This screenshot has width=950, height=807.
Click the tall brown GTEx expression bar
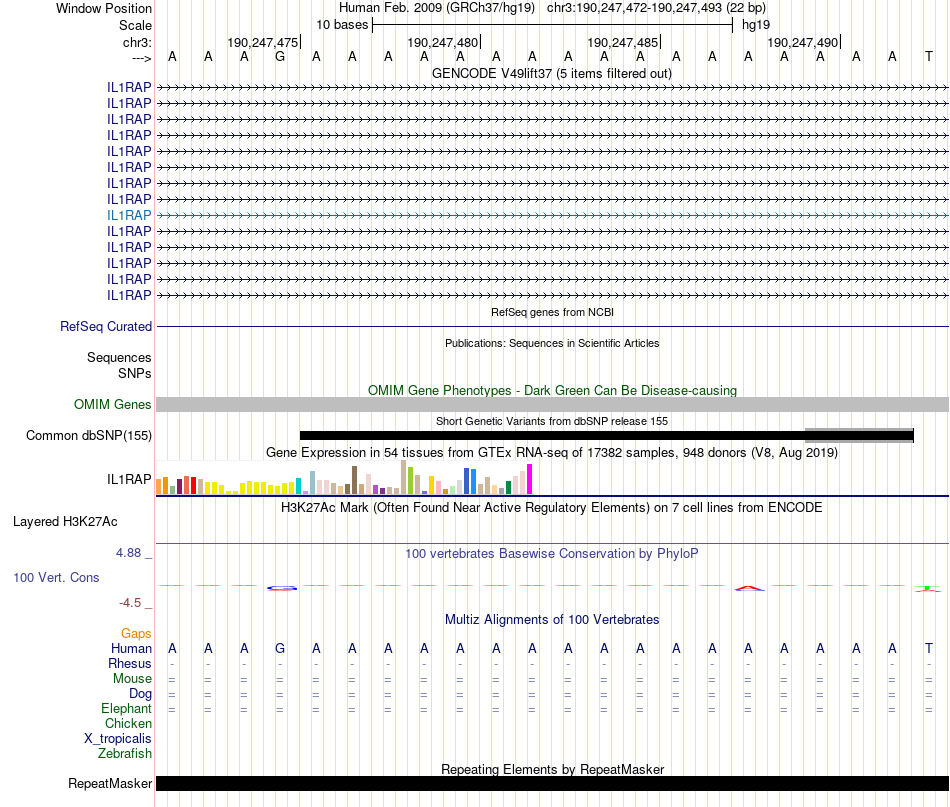click(x=354, y=480)
